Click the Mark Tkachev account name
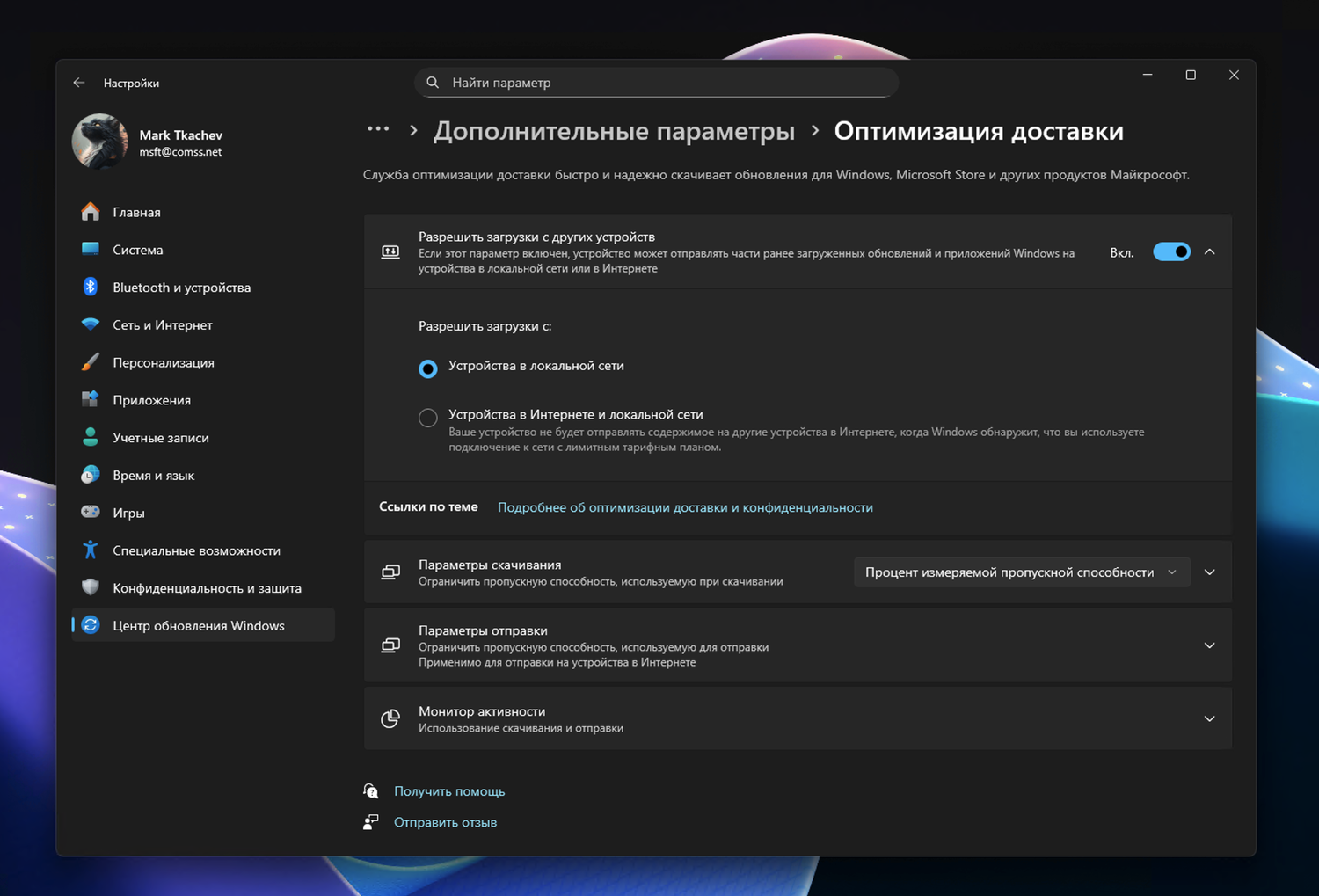Viewport: 1319px width, 896px height. (x=180, y=135)
